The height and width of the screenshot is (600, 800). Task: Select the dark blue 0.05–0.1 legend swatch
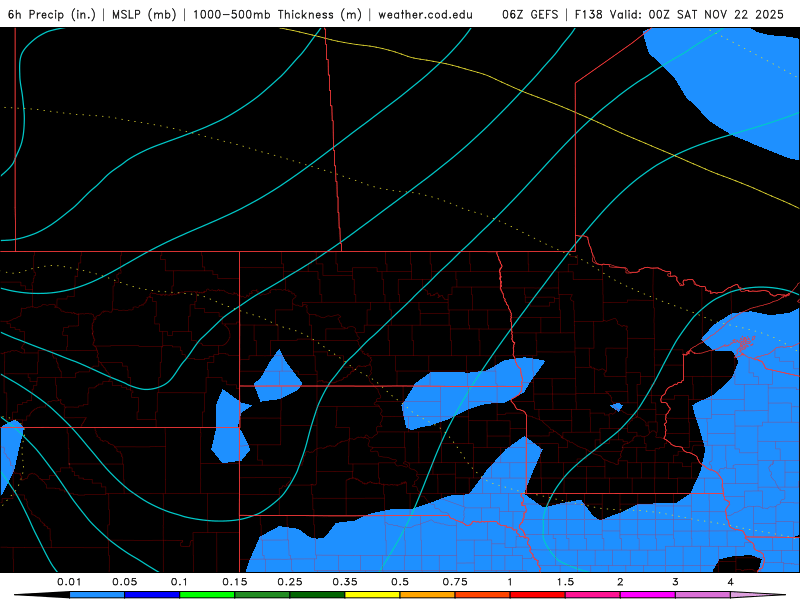click(x=152, y=595)
